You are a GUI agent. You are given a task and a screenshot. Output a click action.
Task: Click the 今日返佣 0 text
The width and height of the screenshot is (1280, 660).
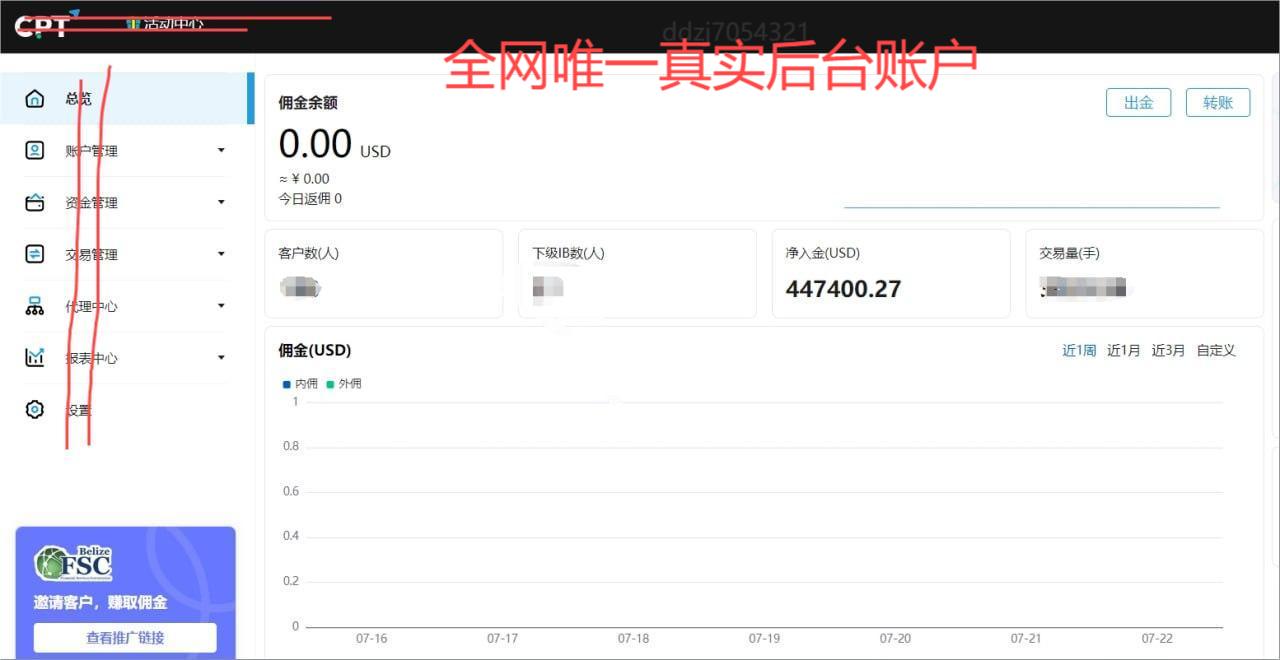(x=310, y=198)
